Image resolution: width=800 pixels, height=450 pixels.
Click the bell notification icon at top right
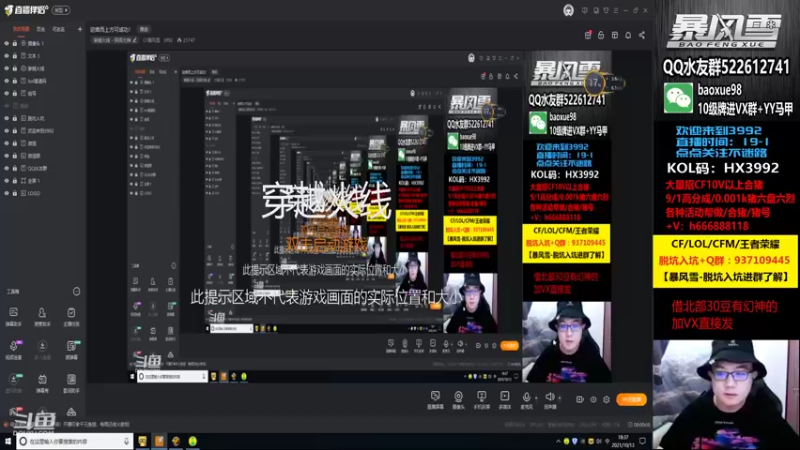(628, 35)
